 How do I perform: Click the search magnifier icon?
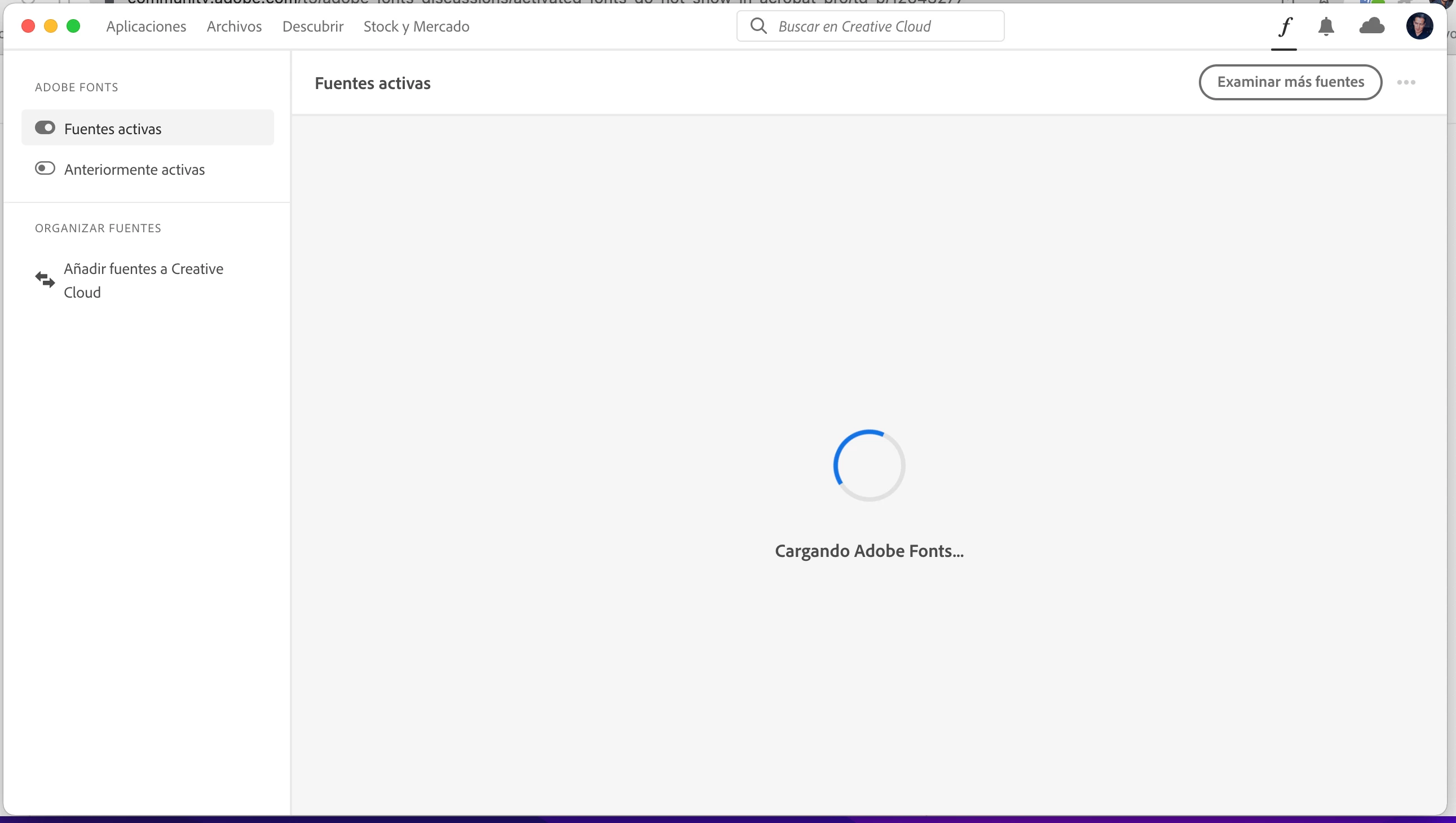(x=758, y=26)
